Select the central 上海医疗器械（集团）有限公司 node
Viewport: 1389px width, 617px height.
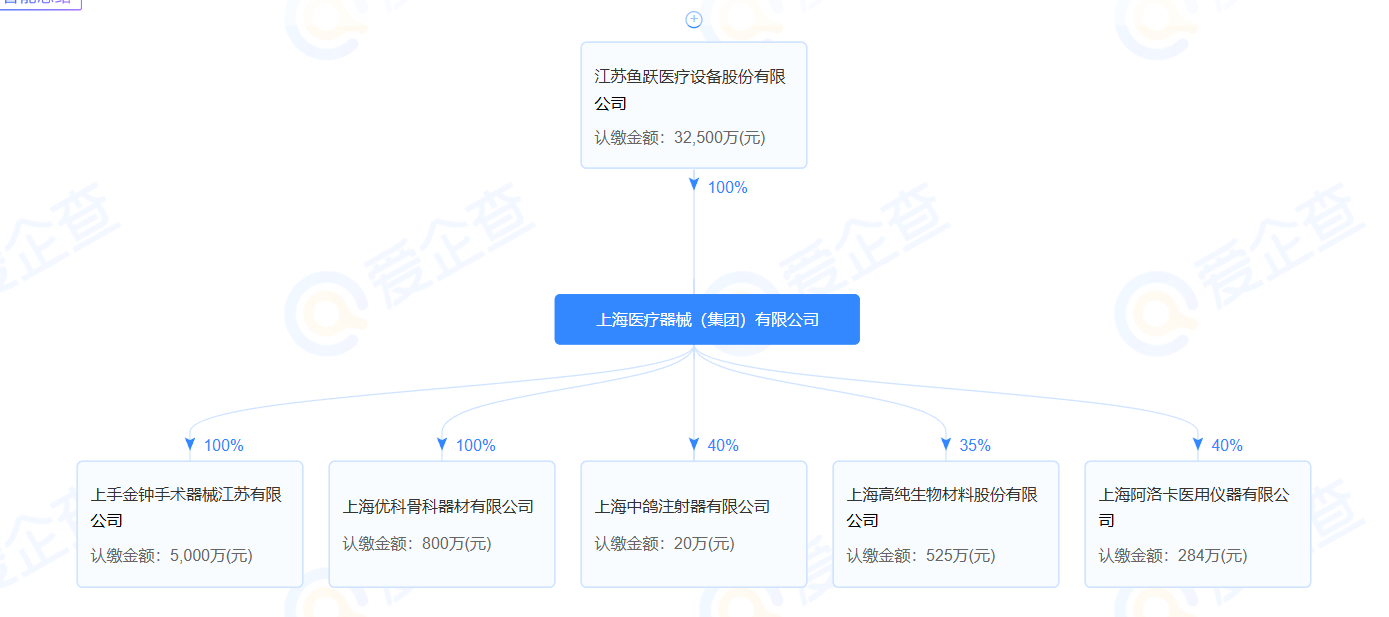(707, 320)
